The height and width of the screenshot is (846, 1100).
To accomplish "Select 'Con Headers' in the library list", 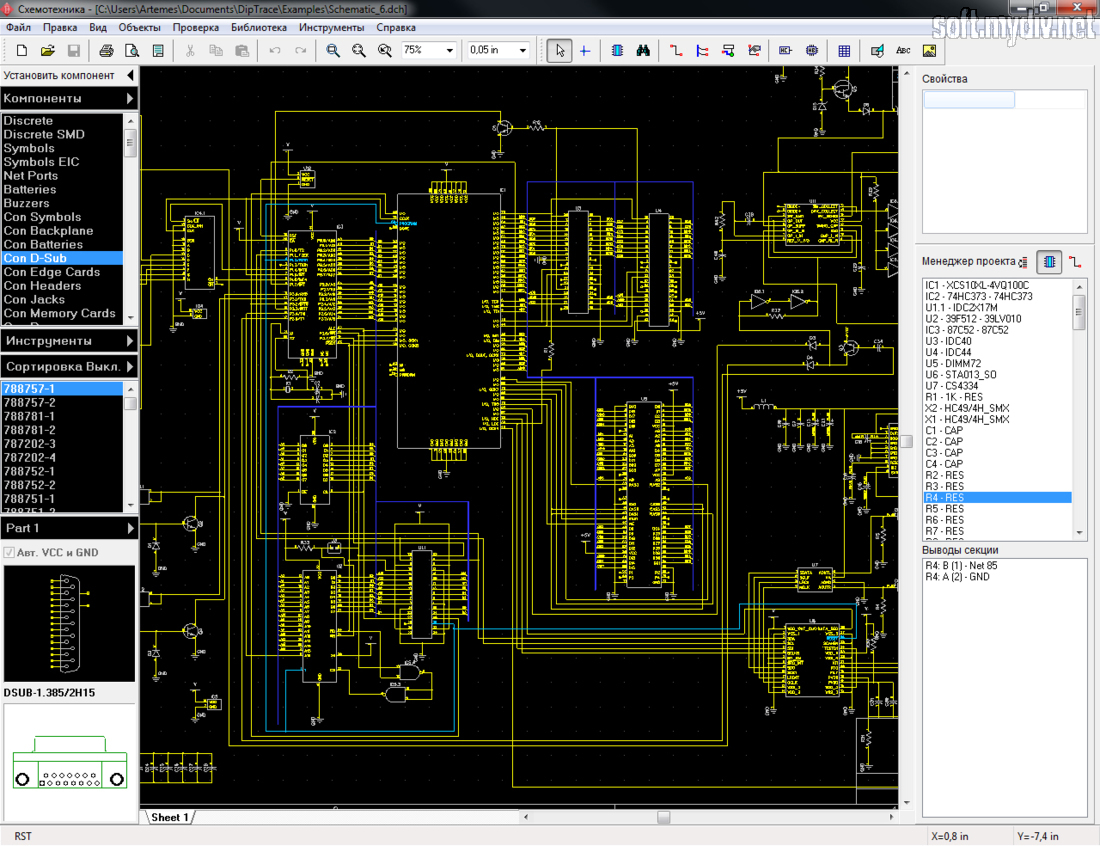I will (x=42, y=286).
